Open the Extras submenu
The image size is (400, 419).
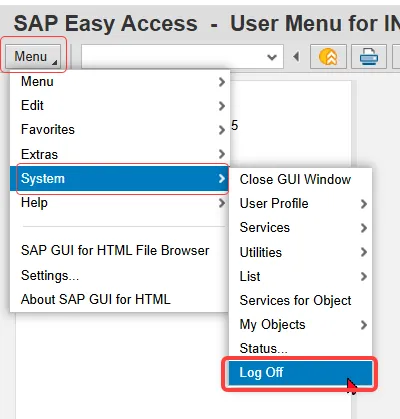click(x=120, y=154)
